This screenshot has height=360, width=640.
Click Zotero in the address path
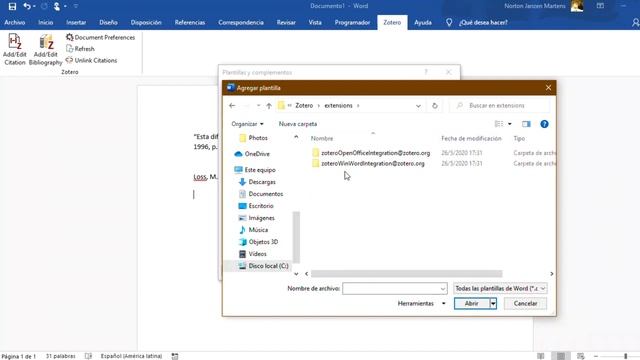click(304, 105)
